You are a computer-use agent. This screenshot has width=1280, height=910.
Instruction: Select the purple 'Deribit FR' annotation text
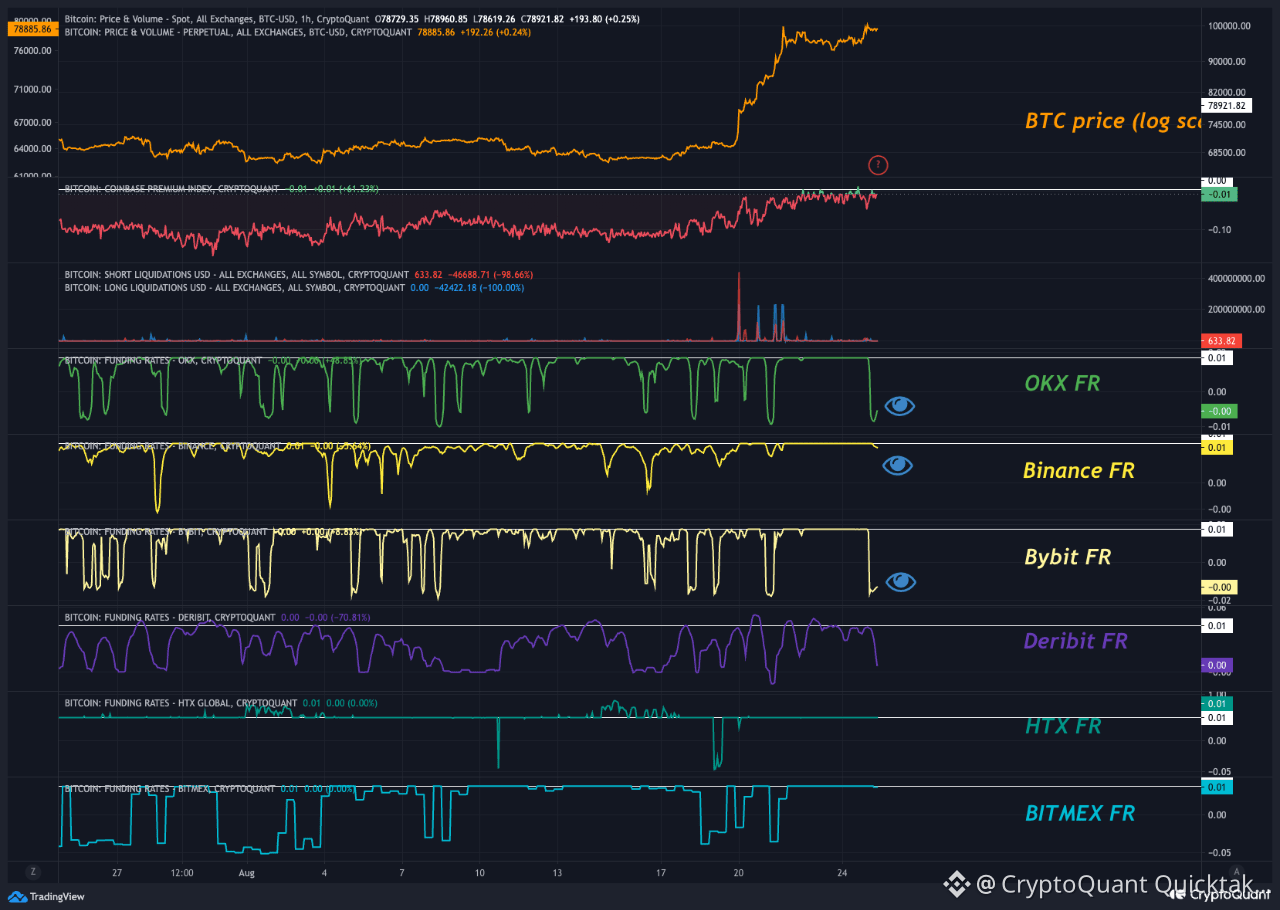coord(1075,641)
